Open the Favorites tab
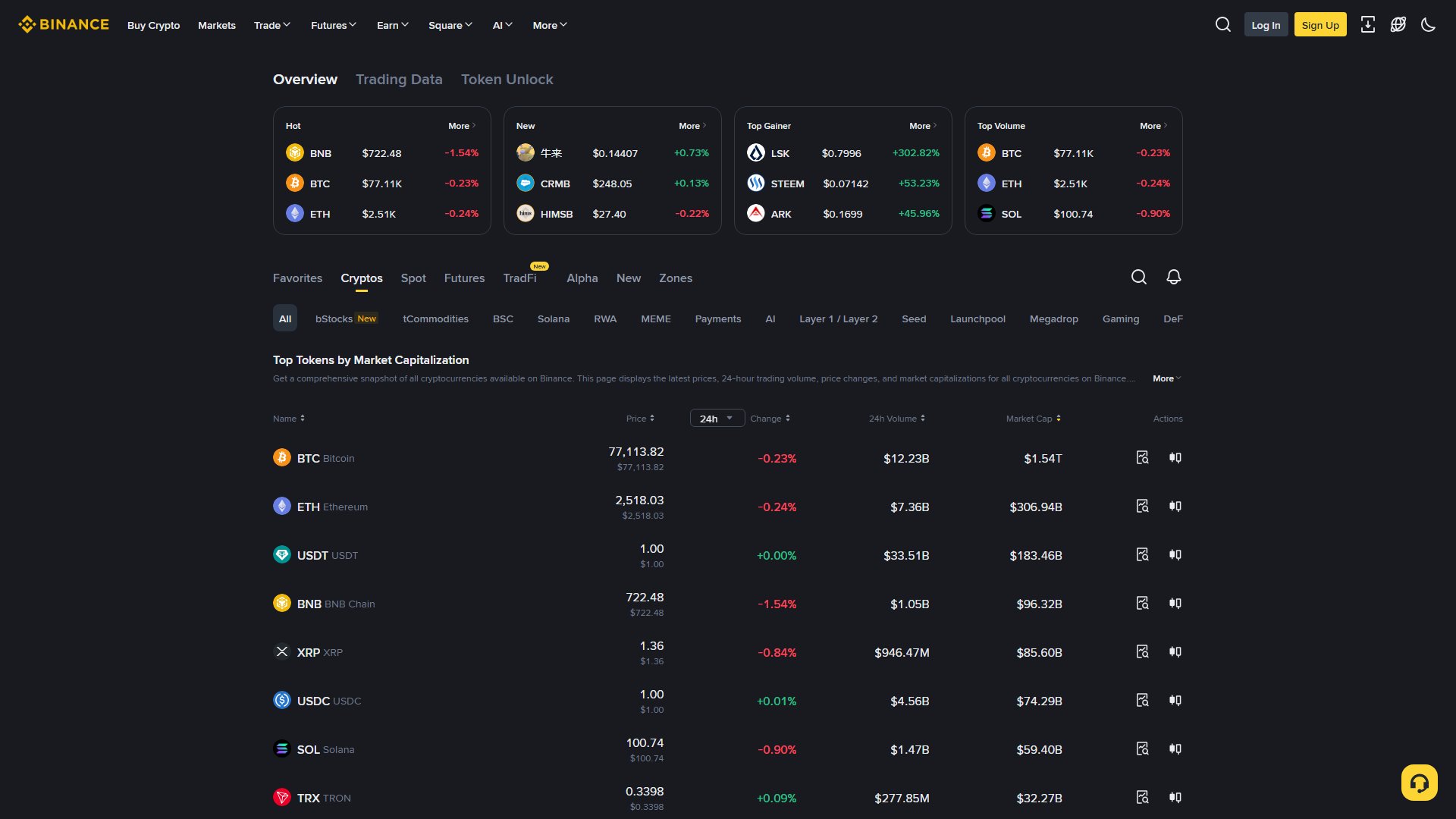This screenshot has width=1456, height=819. point(297,278)
